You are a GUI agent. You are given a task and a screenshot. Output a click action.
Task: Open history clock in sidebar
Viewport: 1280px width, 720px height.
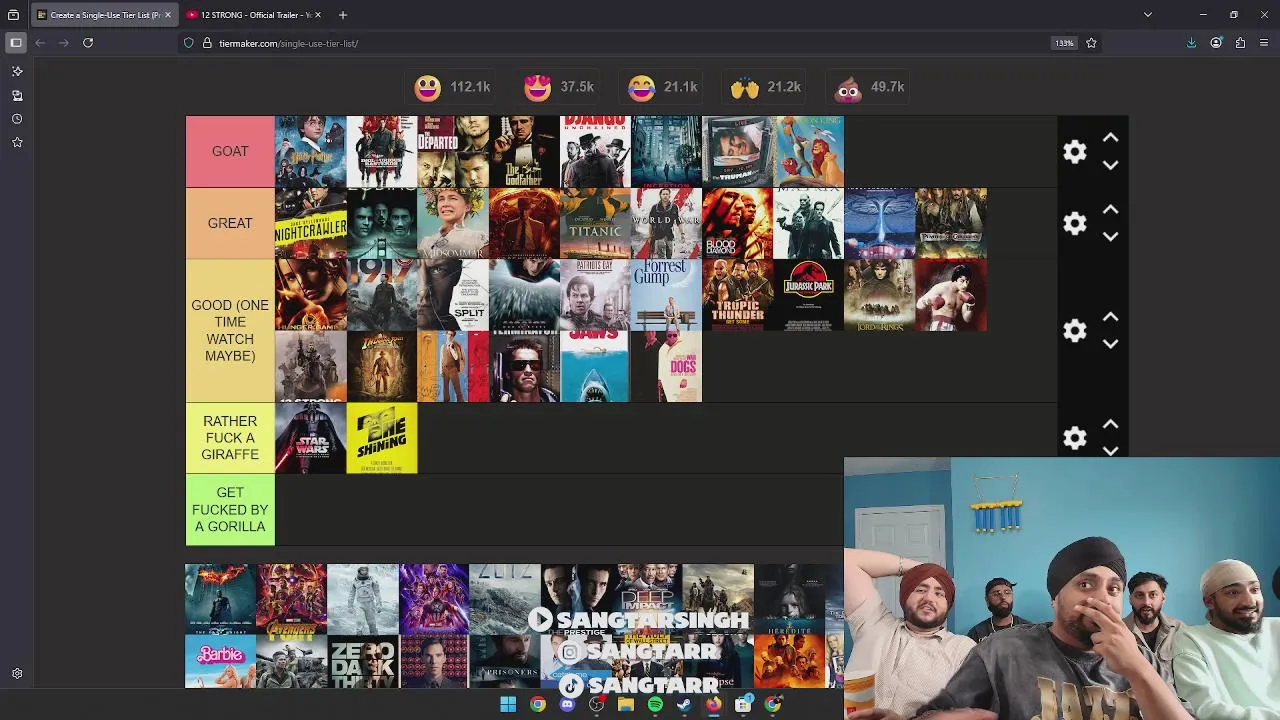click(17, 119)
